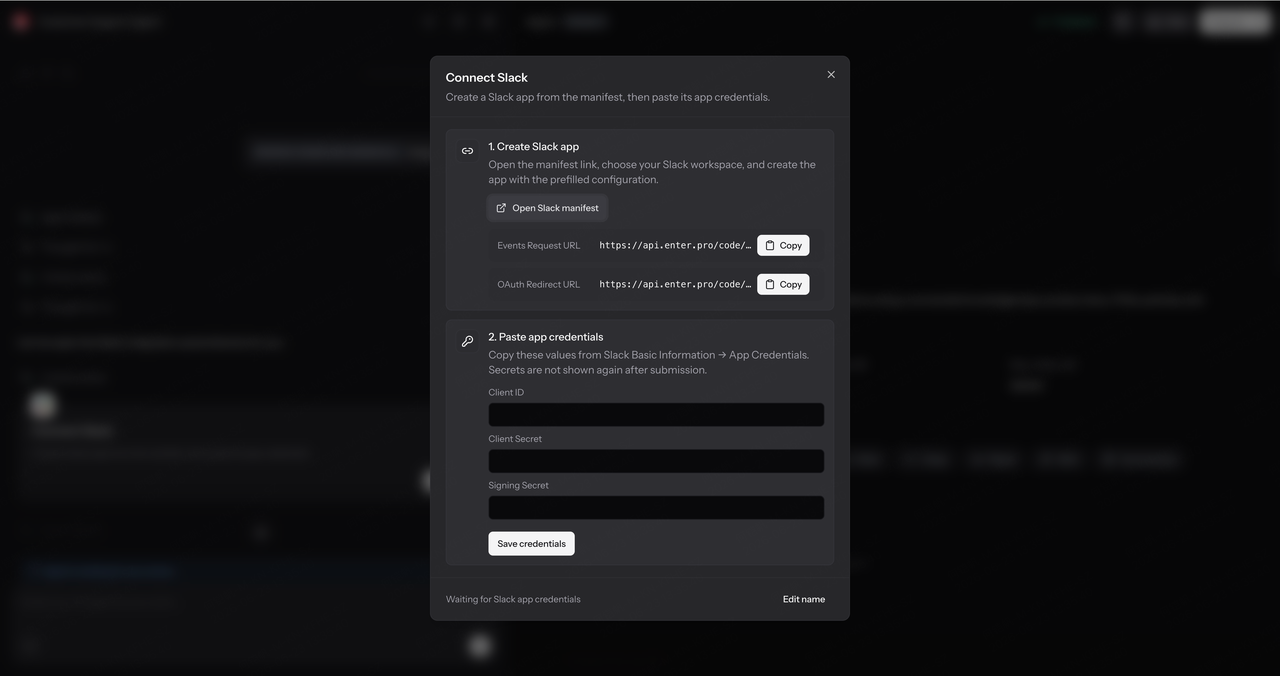Screen dimensions: 1280x676
Task: Focus the Client Secret field
Action: (656, 461)
